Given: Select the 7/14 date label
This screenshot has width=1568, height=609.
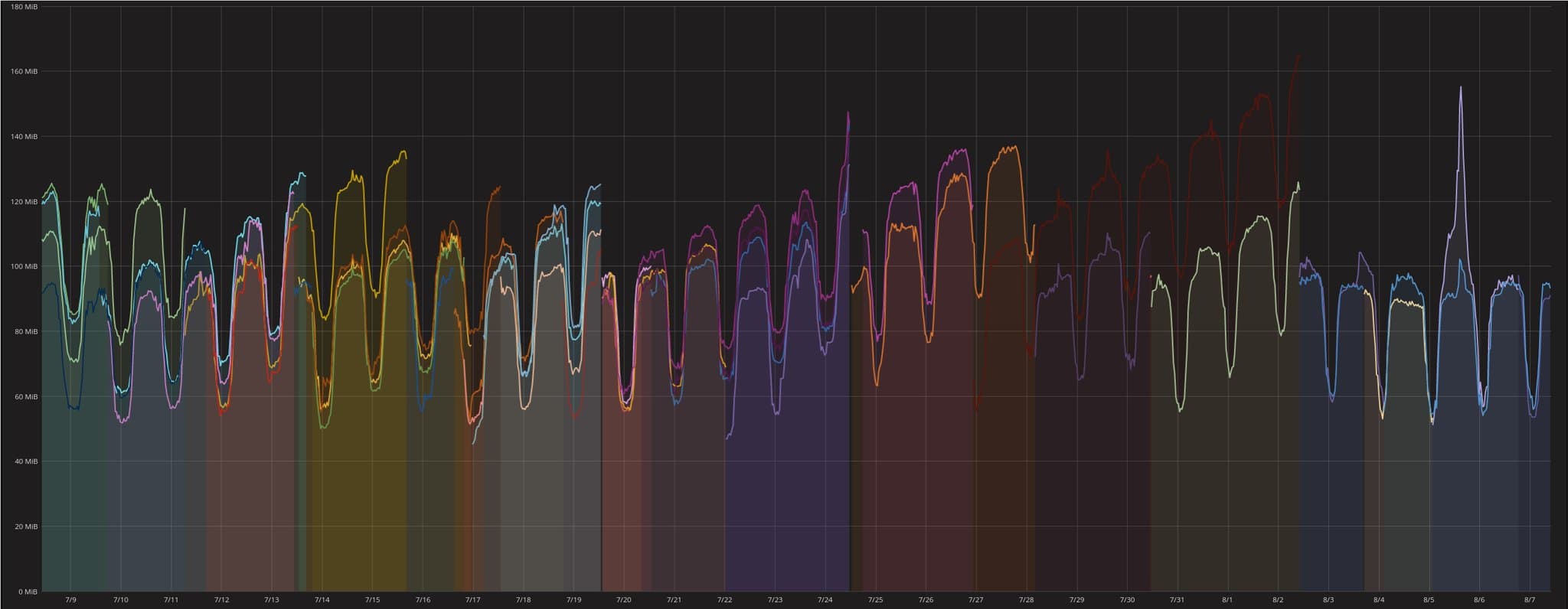Looking at the screenshot, I should point(322,600).
